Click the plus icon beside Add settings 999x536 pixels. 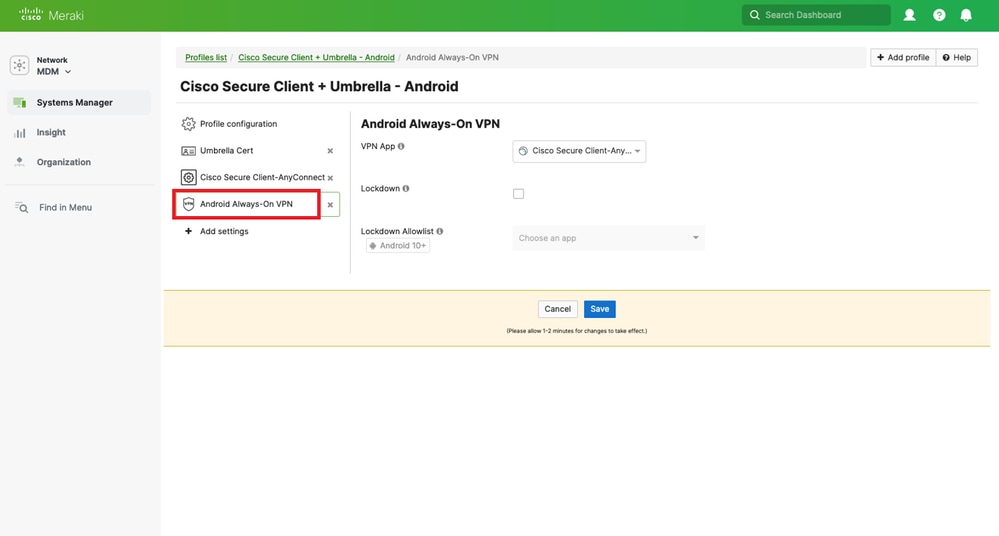click(188, 231)
